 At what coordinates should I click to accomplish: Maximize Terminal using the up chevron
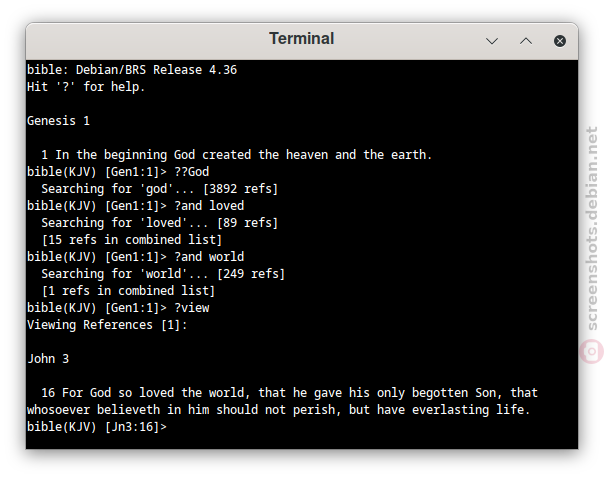tap(526, 41)
